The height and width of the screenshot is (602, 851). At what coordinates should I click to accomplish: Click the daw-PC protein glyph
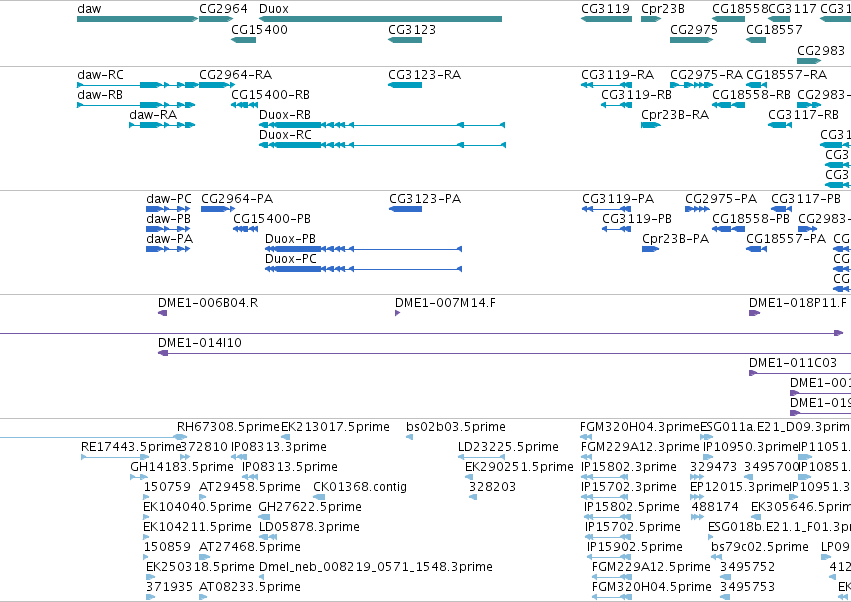click(168, 209)
